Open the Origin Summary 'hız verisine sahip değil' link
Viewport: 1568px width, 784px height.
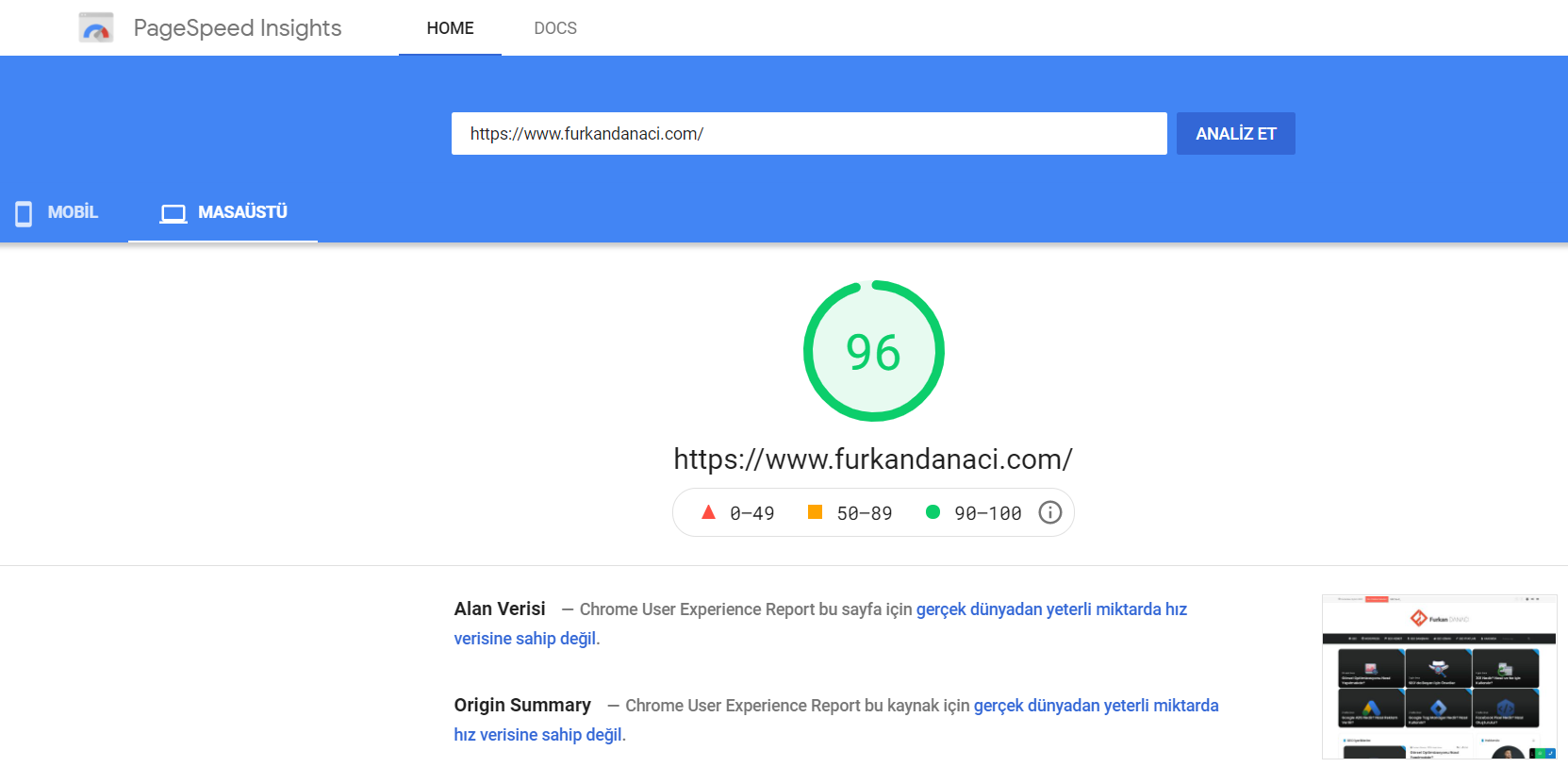pos(538,735)
